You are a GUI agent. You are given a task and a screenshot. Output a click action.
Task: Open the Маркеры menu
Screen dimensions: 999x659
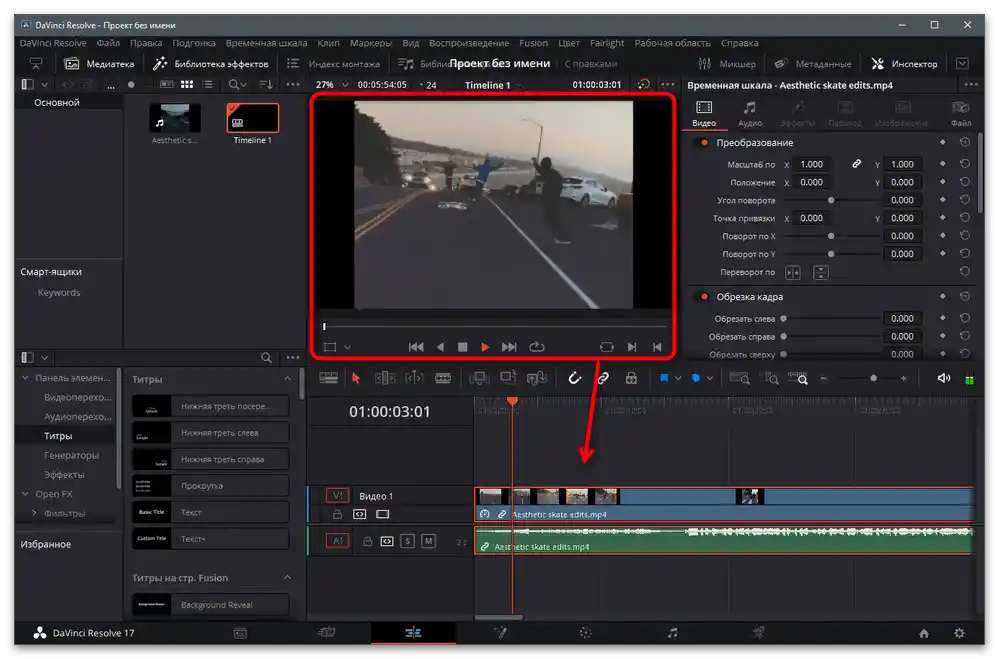(x=371, y=43)
